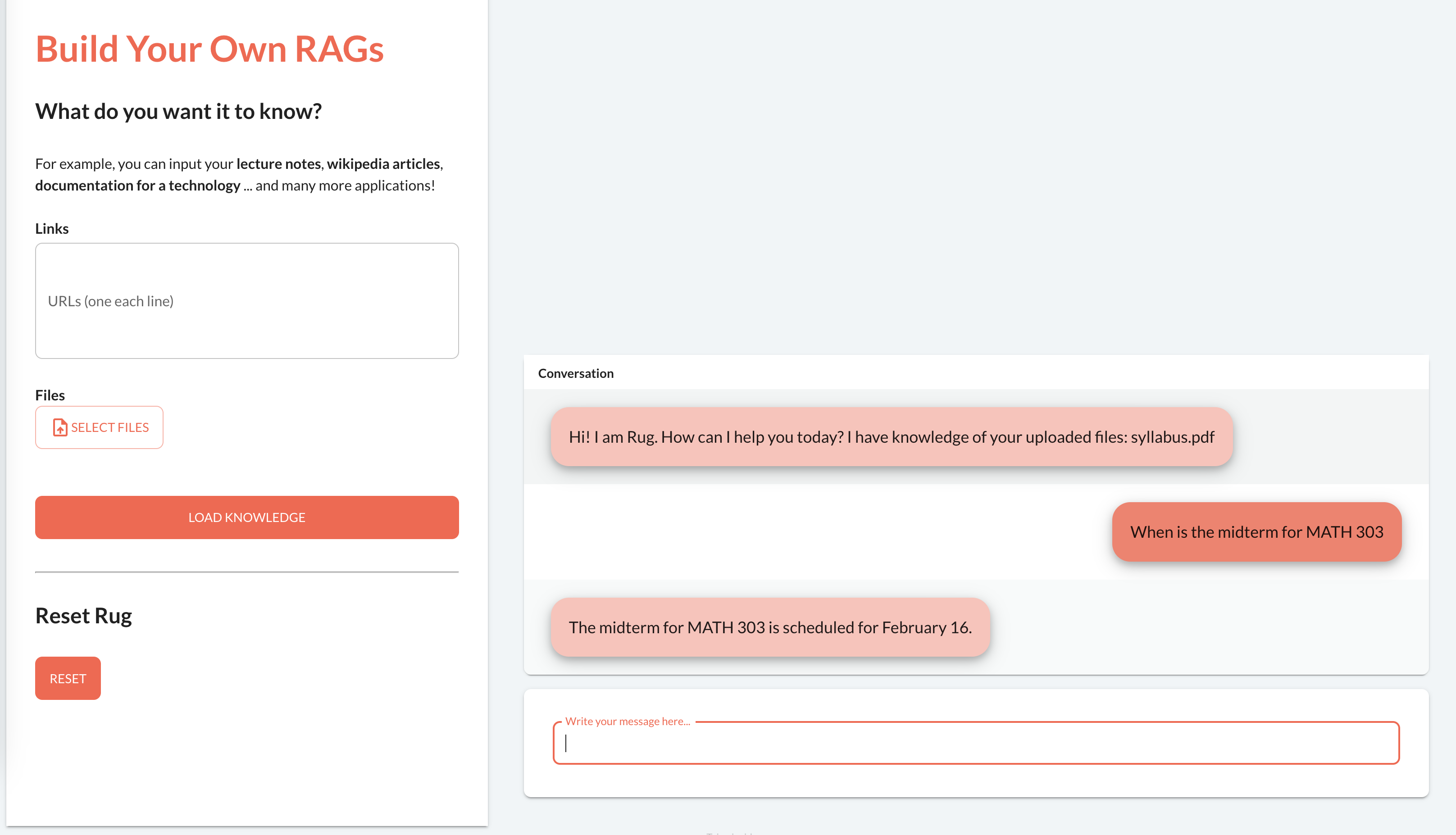This screenshot has width=1456, height=835.
Task: Click the February 16 answer bubble
Action: (769, 627)
